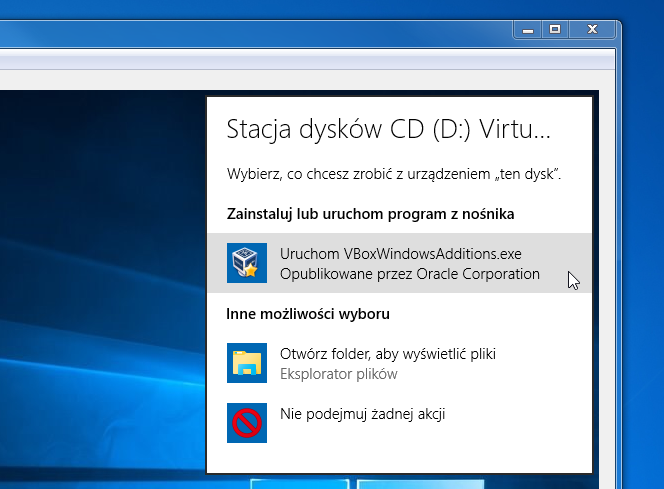664x489 pixels.
Task: Choose 'Otwórz folder, aby wyświetlić pliki'
Action: 399,363
